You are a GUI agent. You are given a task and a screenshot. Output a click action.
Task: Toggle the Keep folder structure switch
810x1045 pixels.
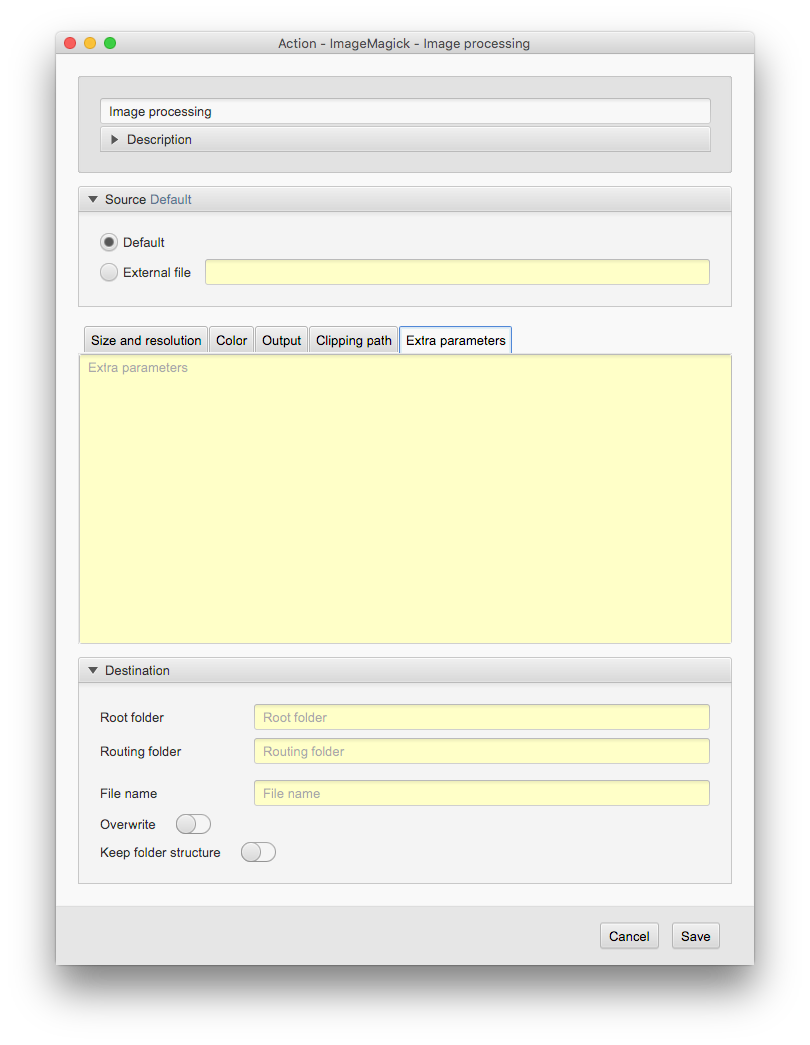click(x=258, y=852)
